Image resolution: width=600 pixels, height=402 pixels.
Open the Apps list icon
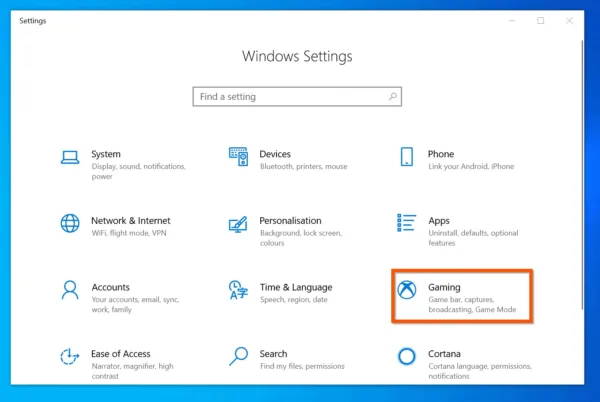[x=406, y=223]
